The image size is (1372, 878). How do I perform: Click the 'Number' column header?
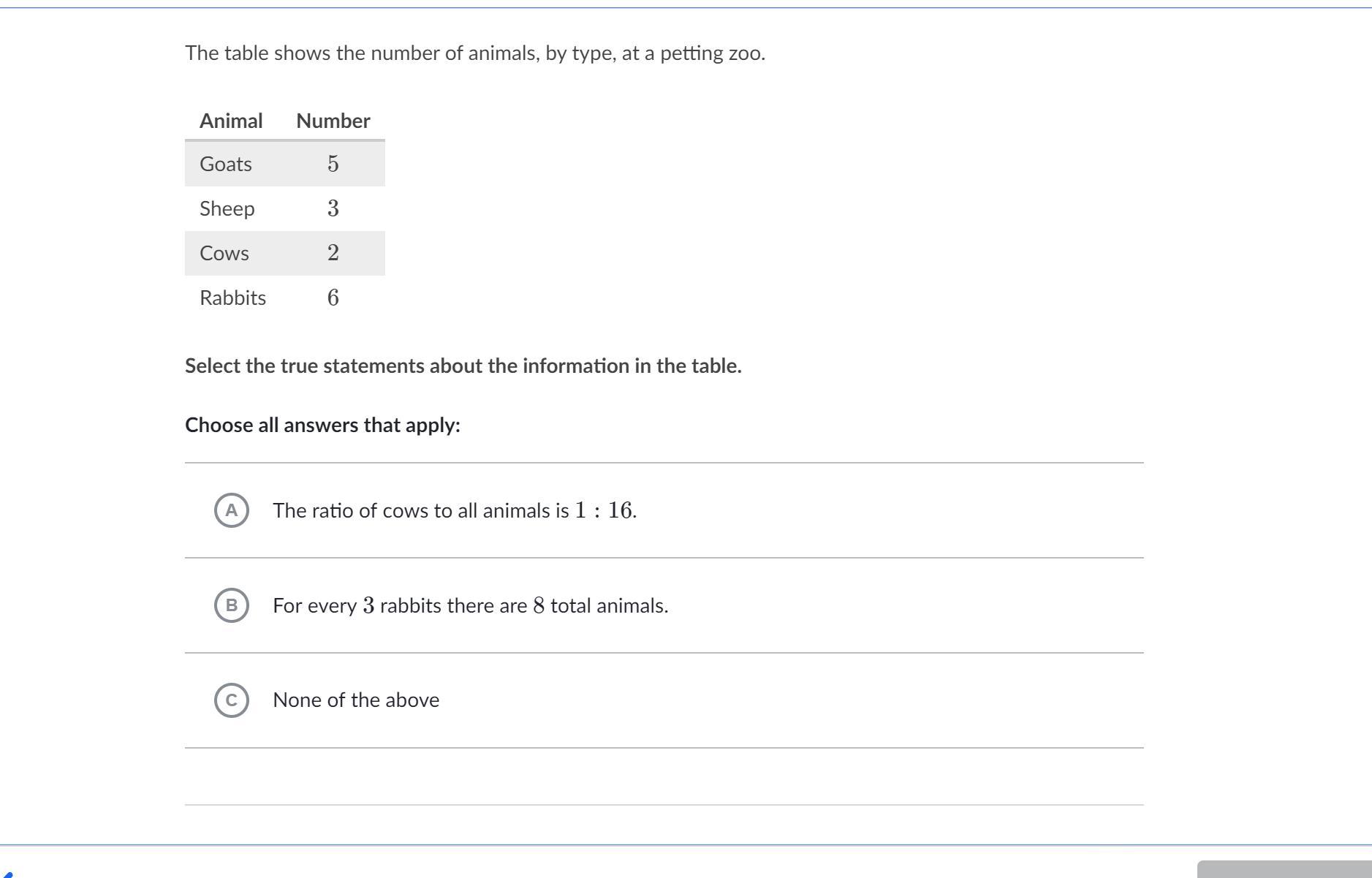click(x=333, y=121)
